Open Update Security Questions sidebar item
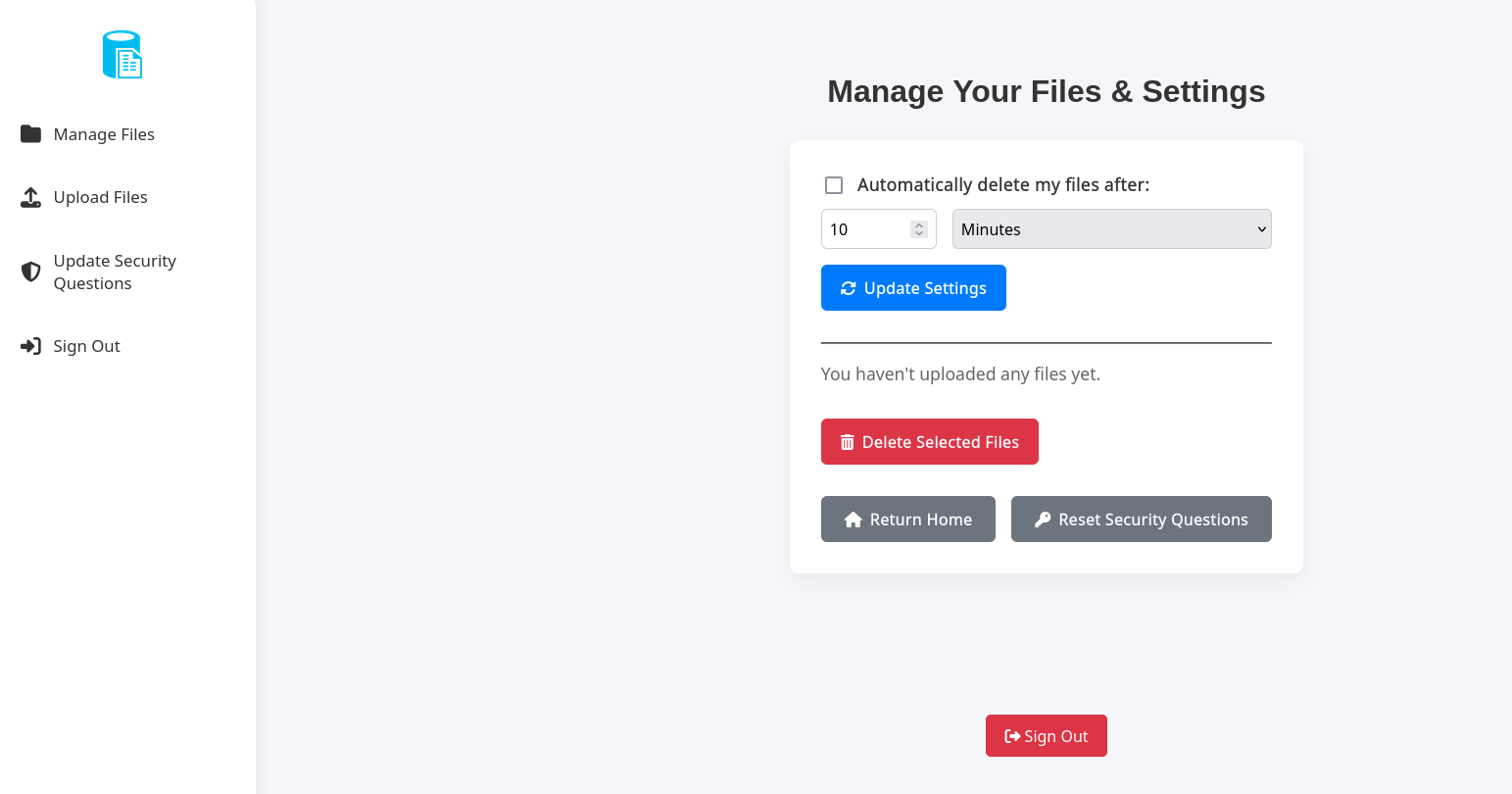Screen dimensions: 1512x794 coord(115,272)
